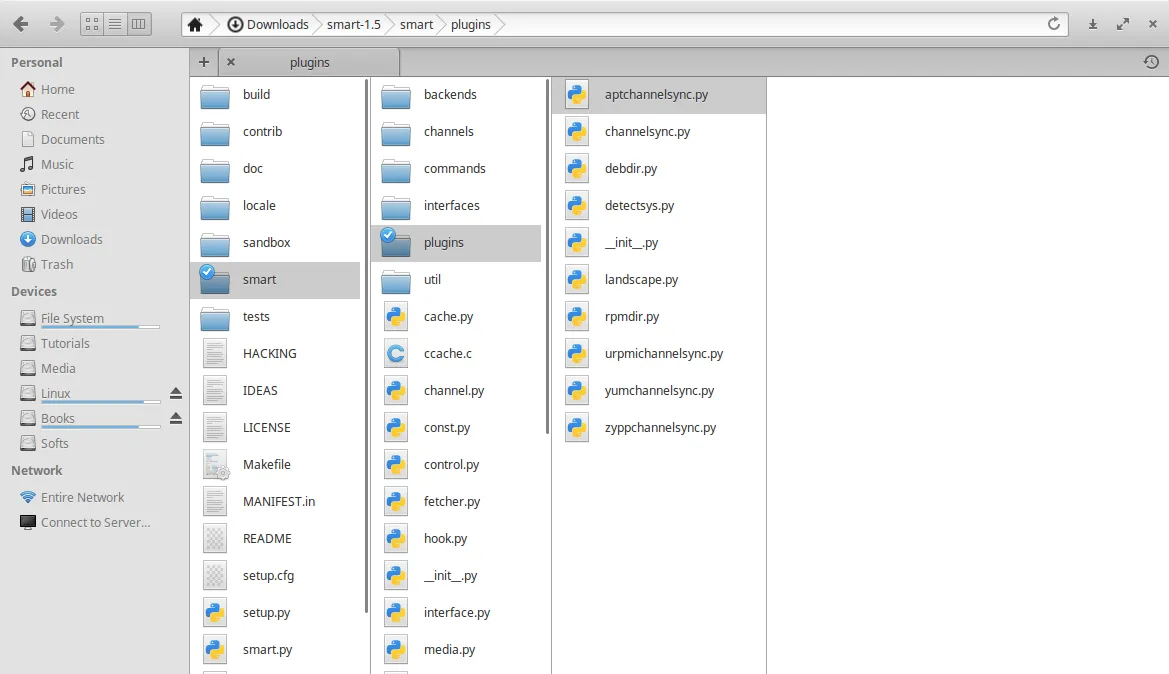Click the aptchannelsync.py Python file icon
Image resolution: width=1169 pixels, height=674 pixels.
pyautogui.click(x=576, y=95)
